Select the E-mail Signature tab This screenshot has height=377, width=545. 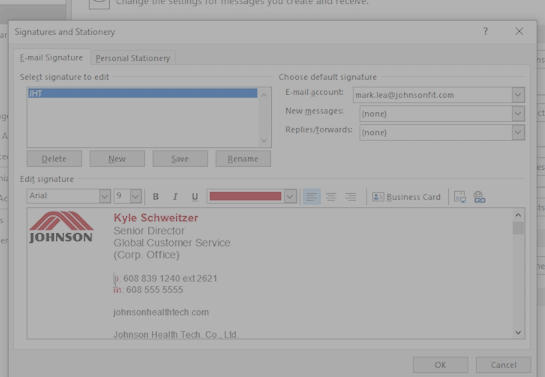(51, 57)
